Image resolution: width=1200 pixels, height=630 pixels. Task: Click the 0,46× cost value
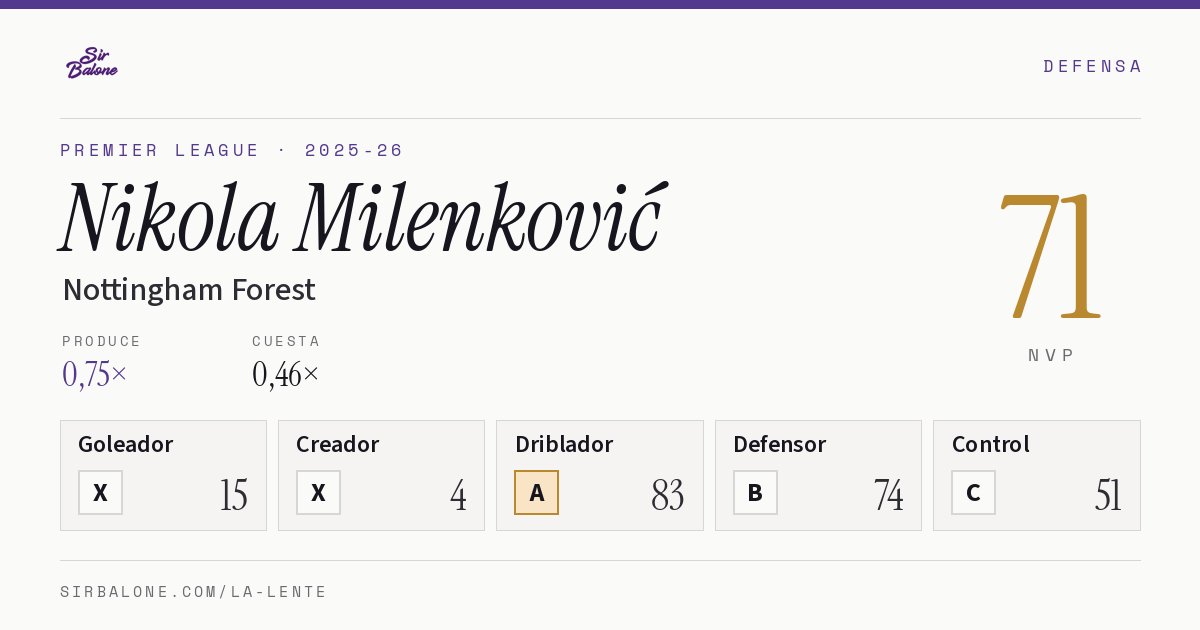coord(286,374)
